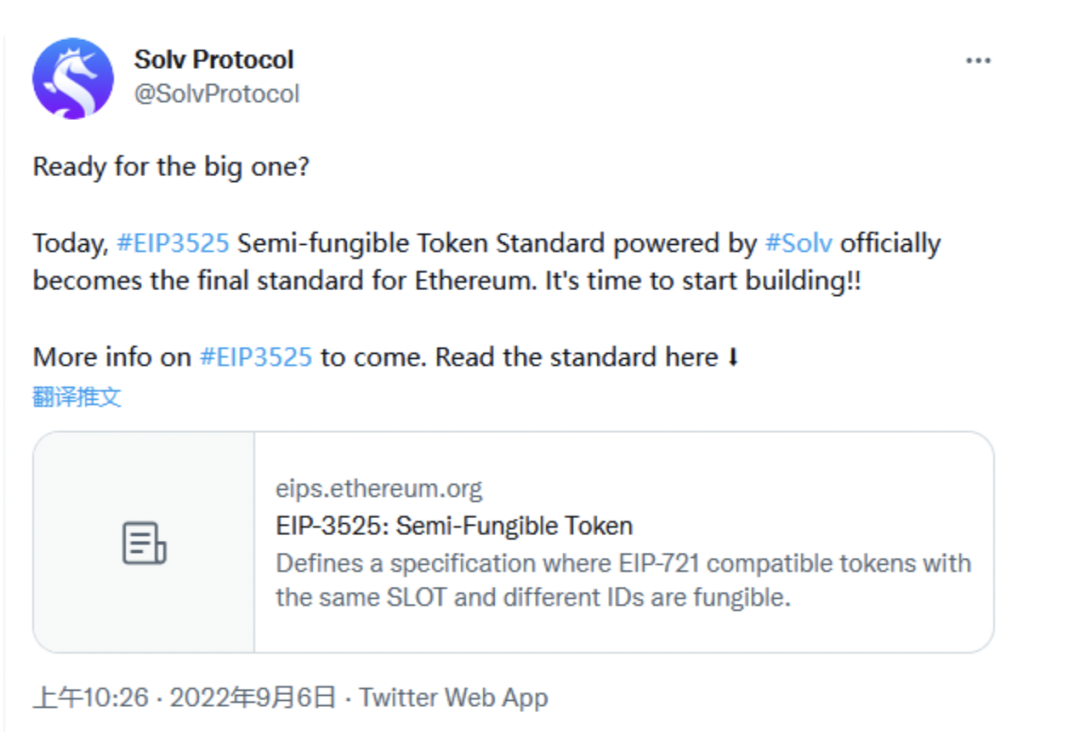Click the It's time to start building text
This screenshot has height=735, width=1080.
[x=702, y=280]
